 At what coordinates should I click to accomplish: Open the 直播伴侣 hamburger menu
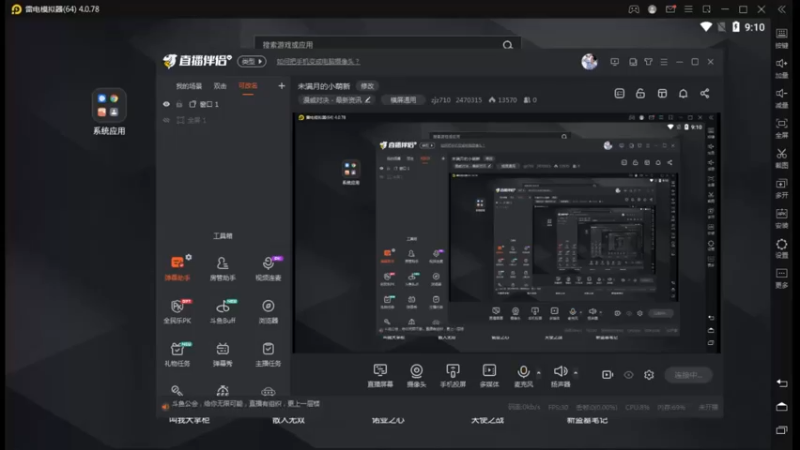tap(664, 62)
